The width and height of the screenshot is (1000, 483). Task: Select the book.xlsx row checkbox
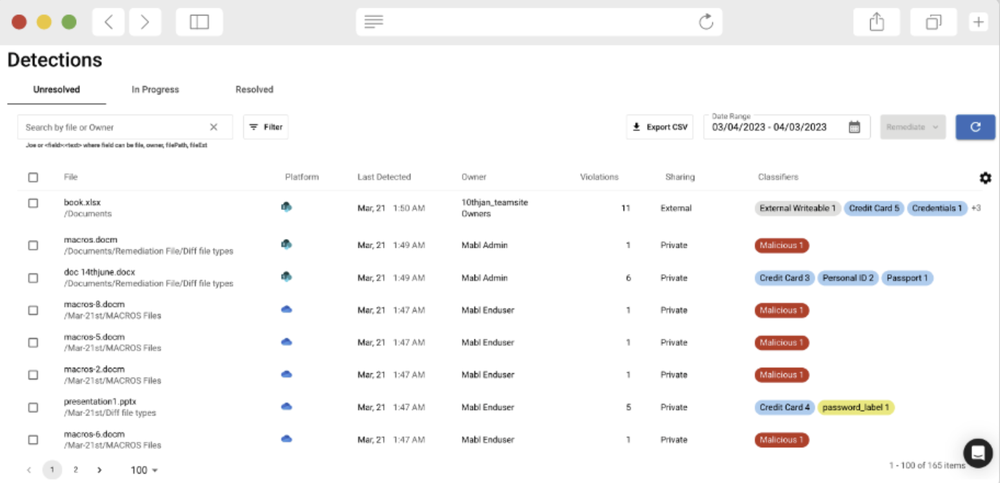pos(33,204)
